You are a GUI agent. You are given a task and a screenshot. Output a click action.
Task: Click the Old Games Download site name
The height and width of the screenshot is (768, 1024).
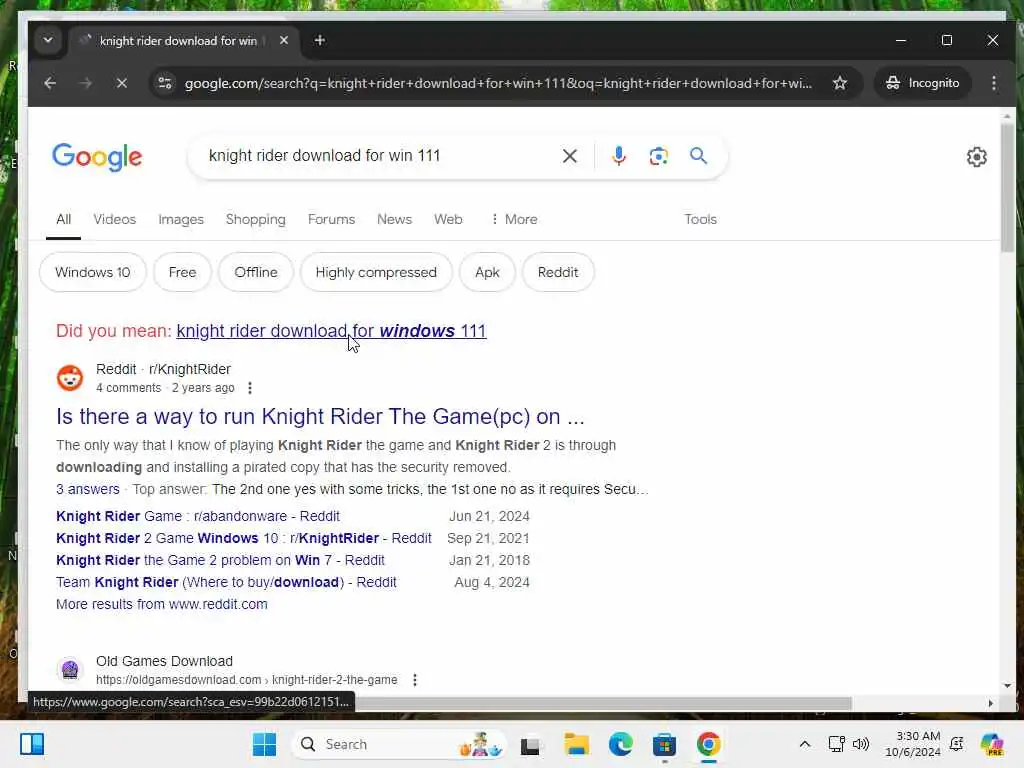(164, 661)
